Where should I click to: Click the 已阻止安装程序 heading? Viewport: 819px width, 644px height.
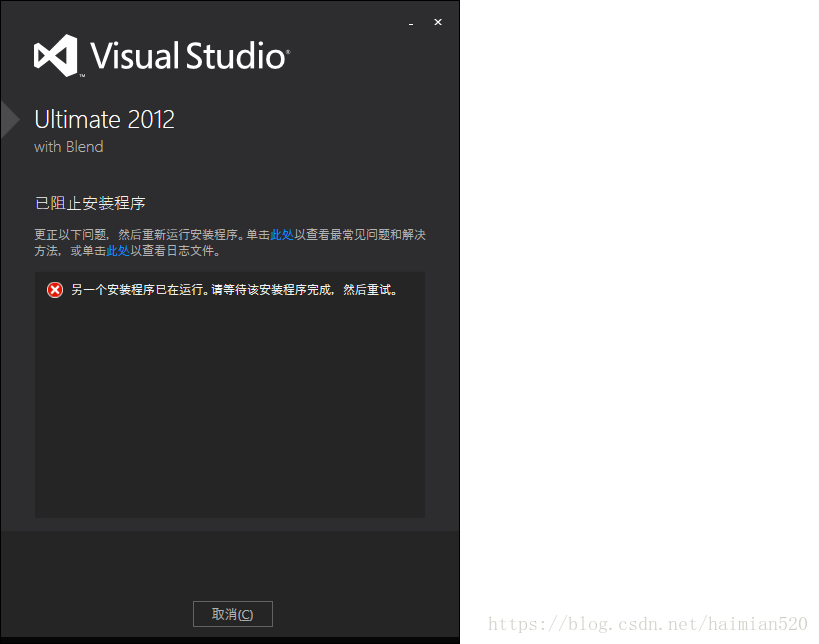[90, 203]
